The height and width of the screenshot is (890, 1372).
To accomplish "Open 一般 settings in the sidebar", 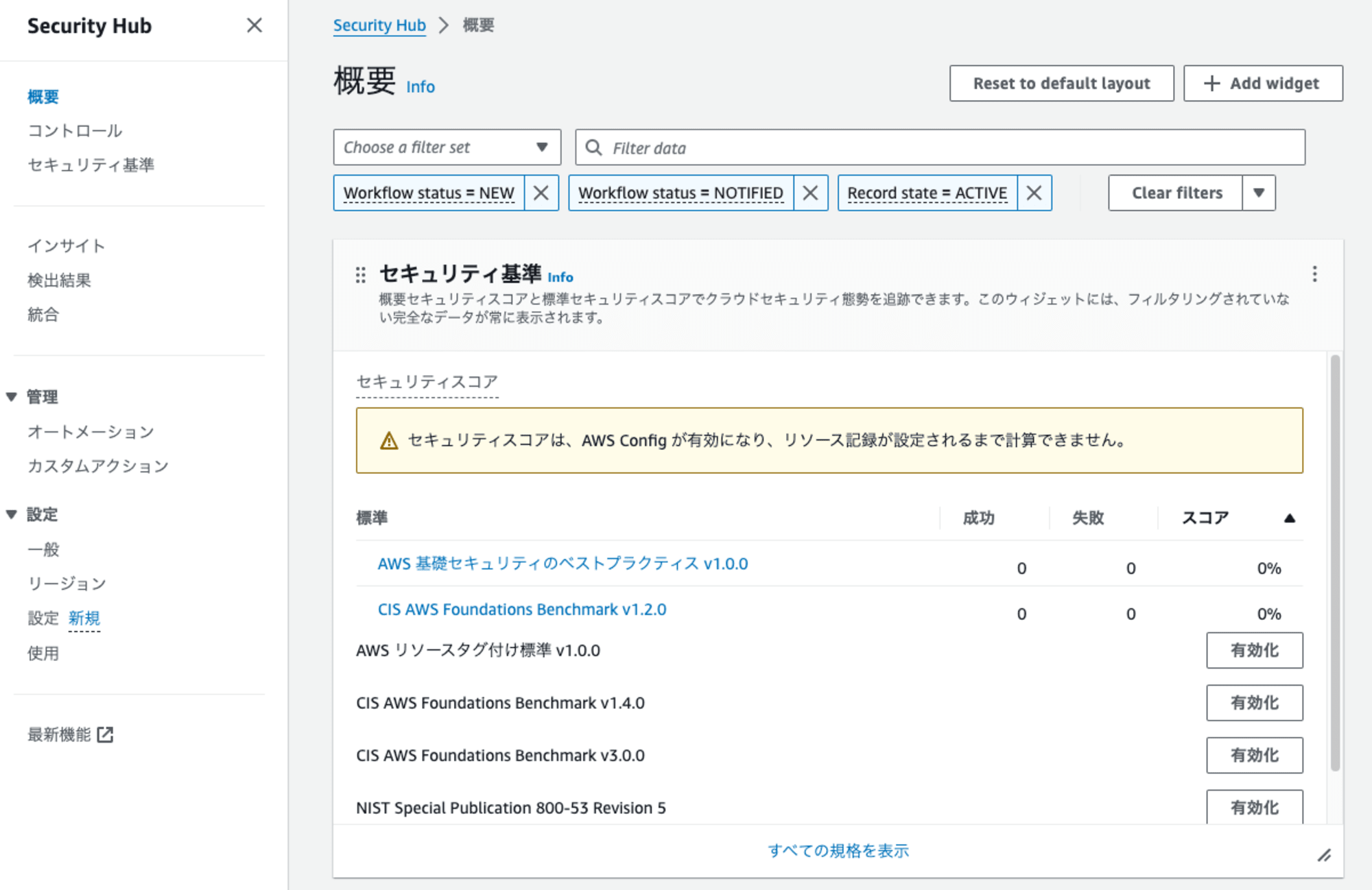I will click(x=43, y=549).
